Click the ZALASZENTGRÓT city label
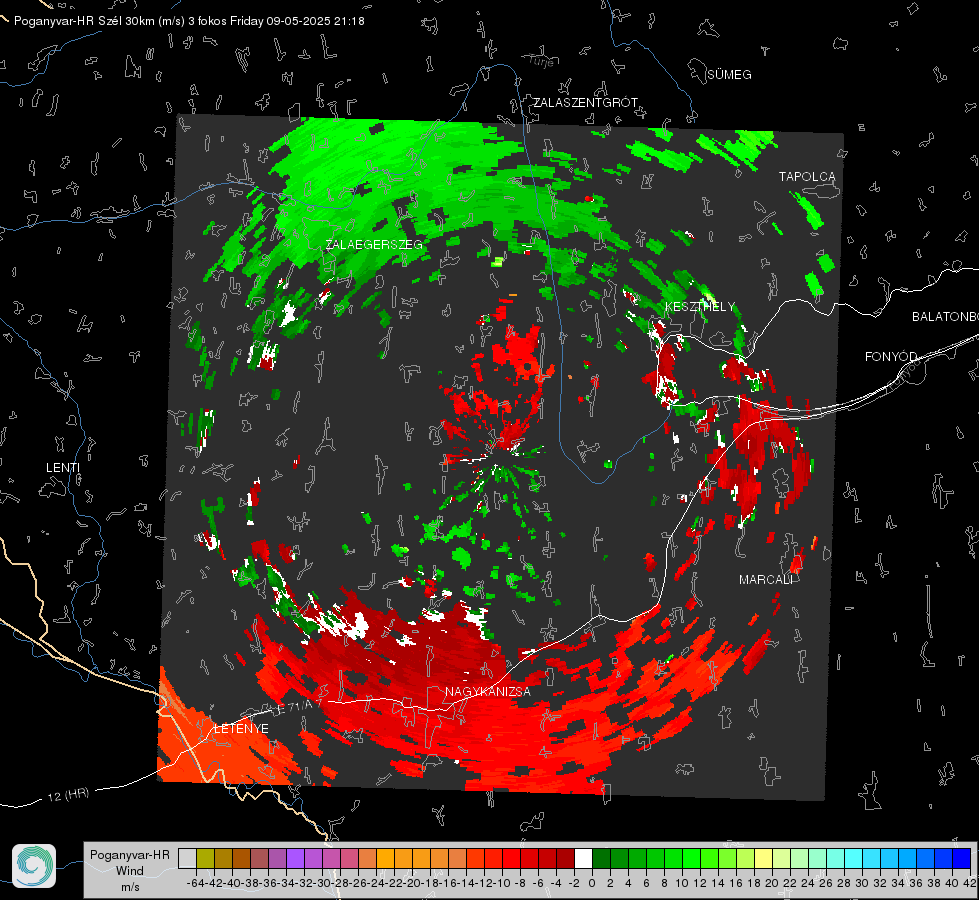This screenshot has height=900, width=979. (x=585, y=102)
